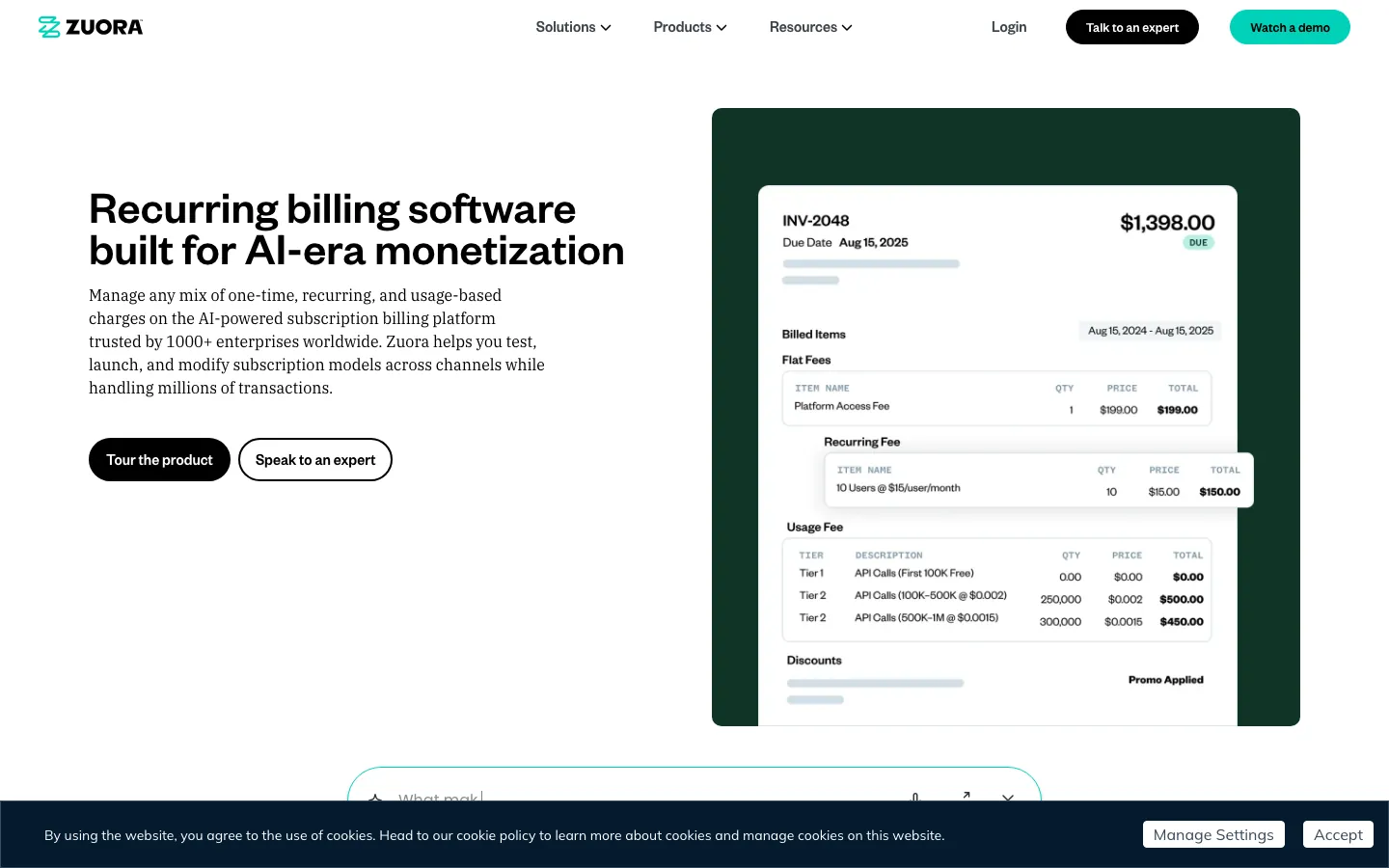Accept the cookie notice
The image size is (1389, 868).
[x=1338, y=834]
